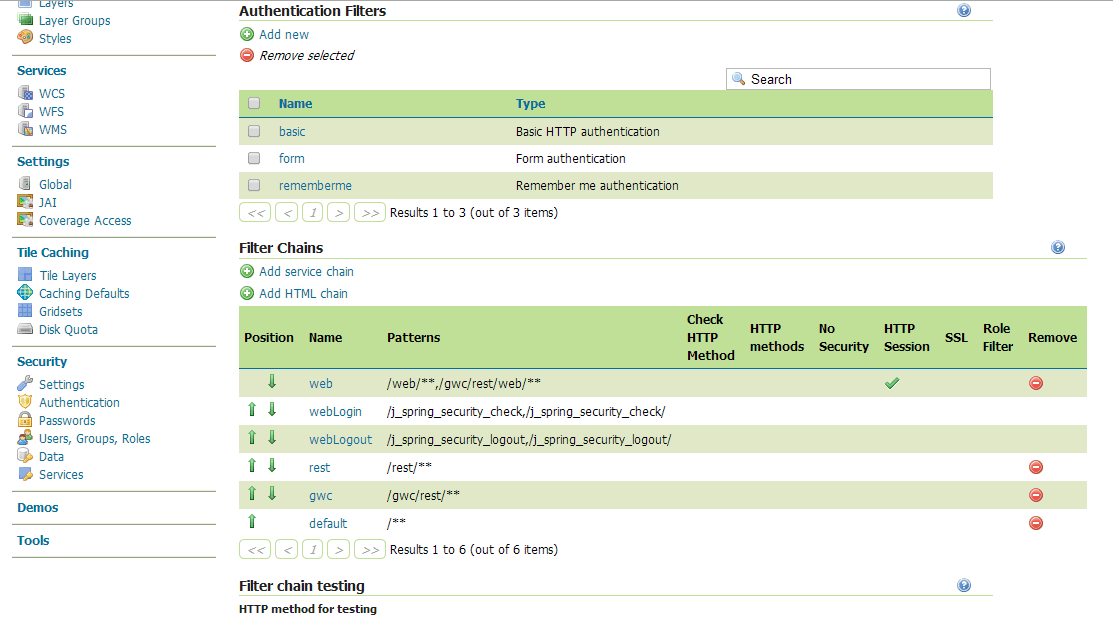1113x617 pixels.
Task: Move rest chain up
Action: [252, 466]
